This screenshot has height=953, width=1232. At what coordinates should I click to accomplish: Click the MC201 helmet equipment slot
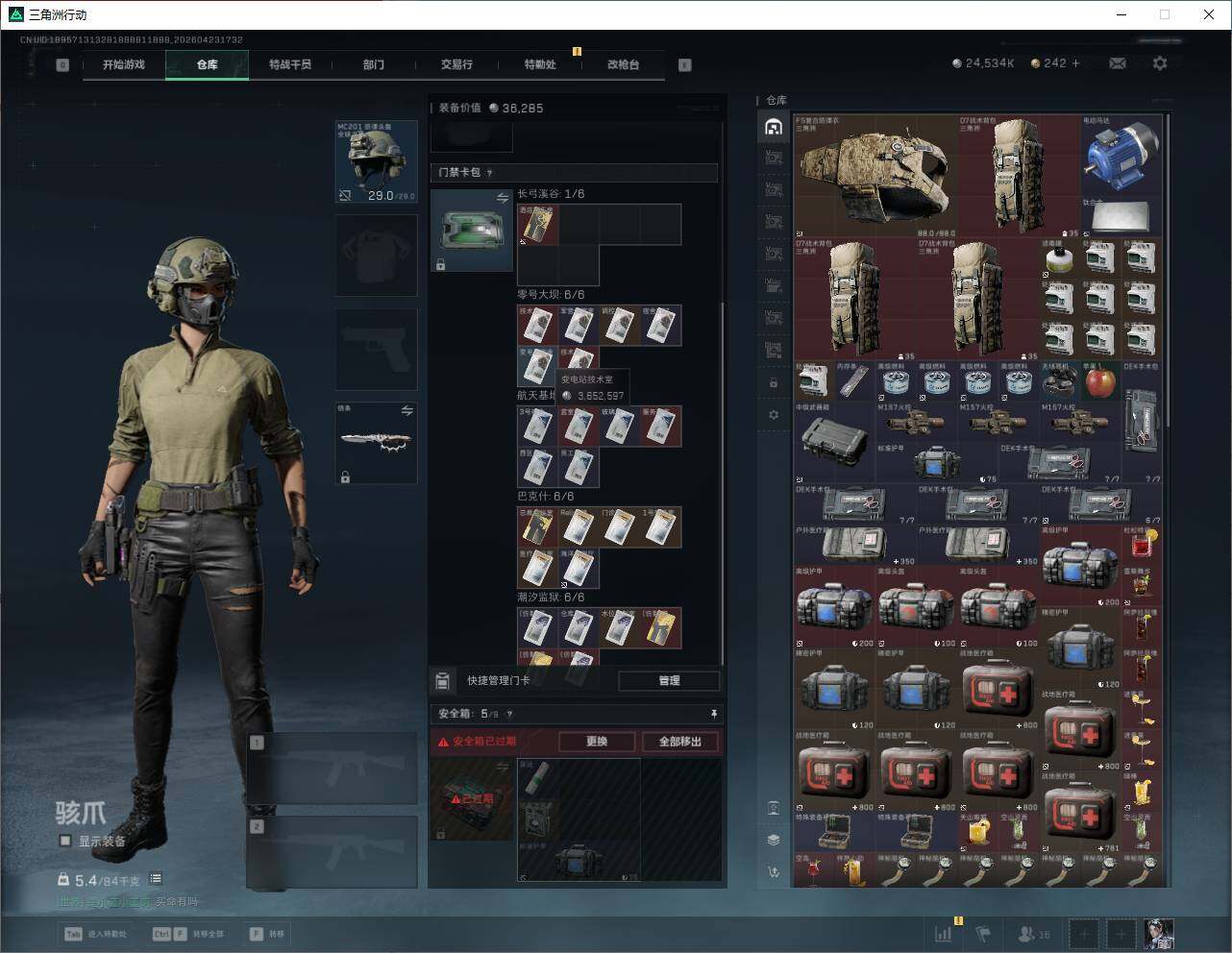click(x=377, y=162)
